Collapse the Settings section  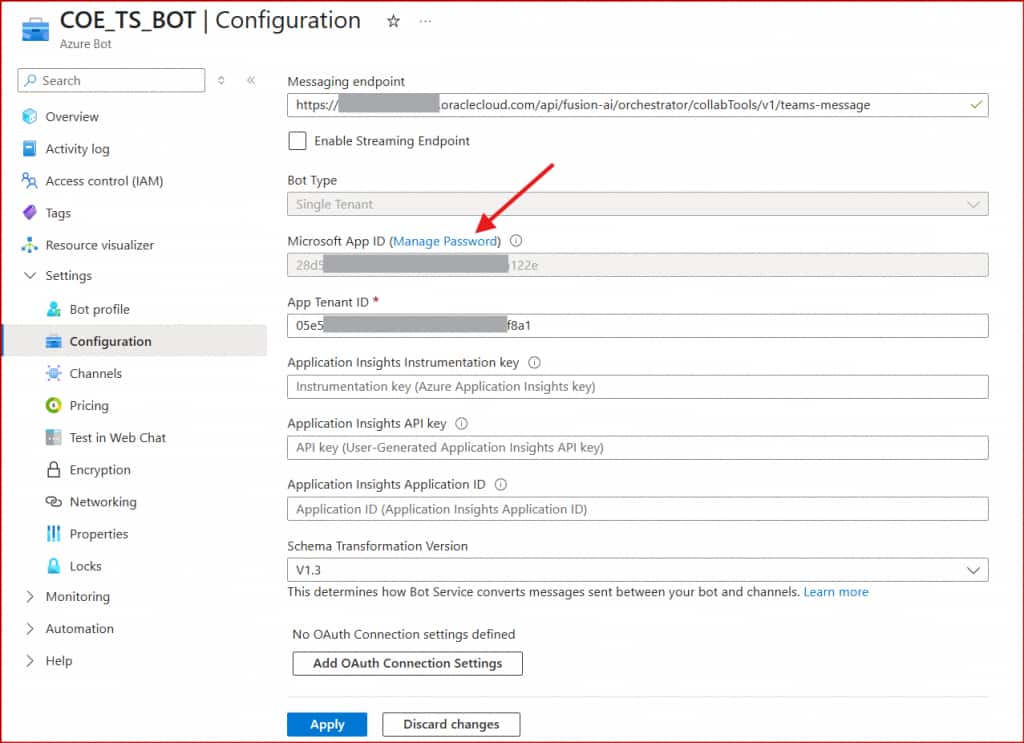tap(30, 276)
